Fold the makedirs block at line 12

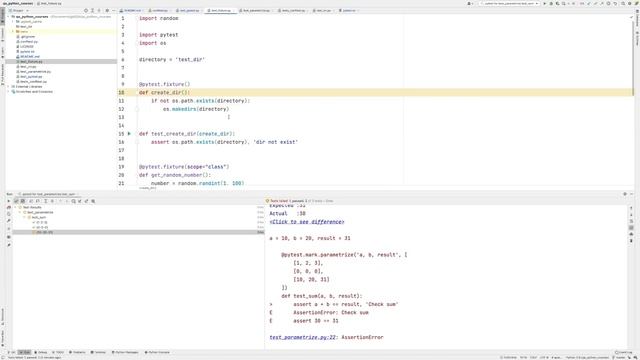click(137, 109)
